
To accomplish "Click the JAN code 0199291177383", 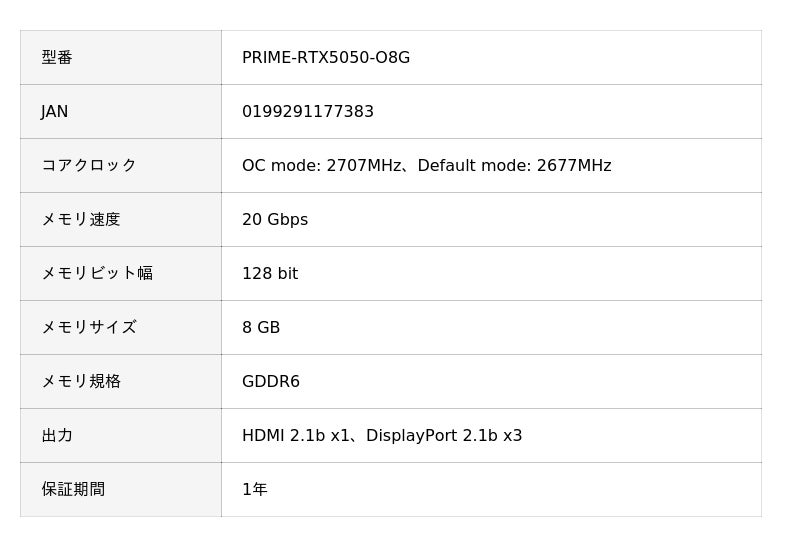I will pyautogui.click(x=308, y=112).
